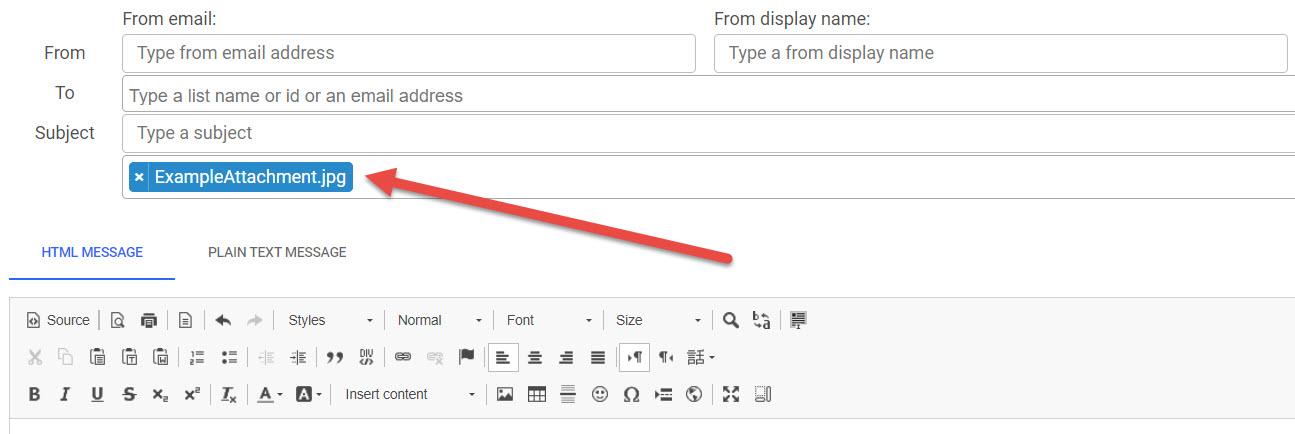This screenshot has height=434, width=1295.
Task: Toggle Bold formatting
Action: tap(34, 394)
